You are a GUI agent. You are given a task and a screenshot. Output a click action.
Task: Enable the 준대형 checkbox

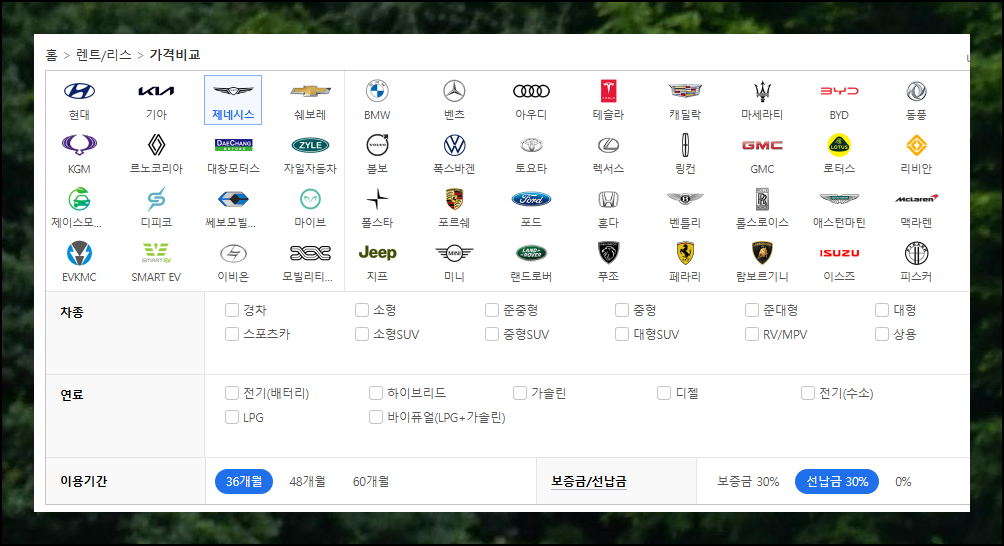752,310
